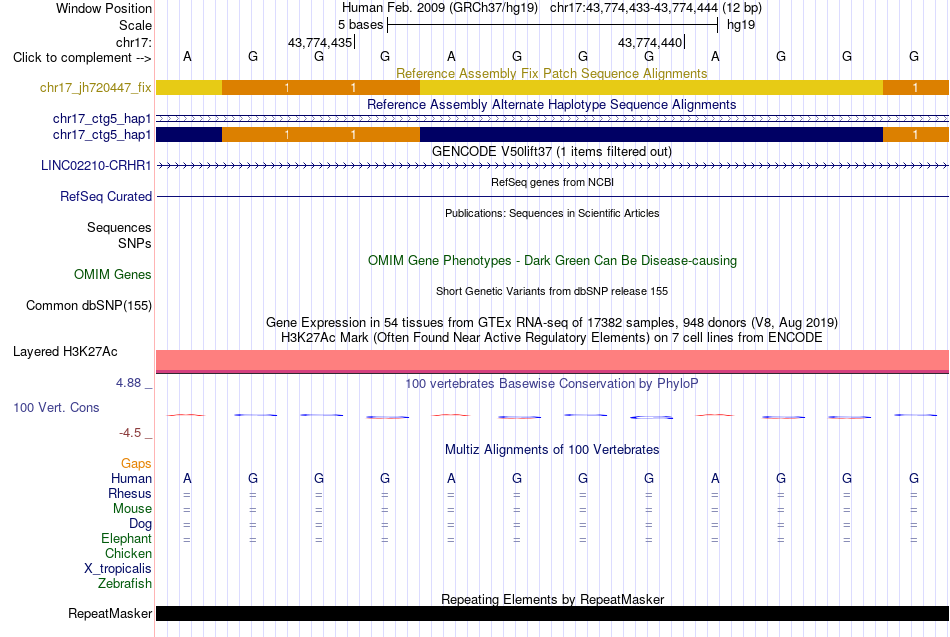The image size is (950, 637).
Task: Click the chr17: ruler label
Action: click(x=134, y=42)
